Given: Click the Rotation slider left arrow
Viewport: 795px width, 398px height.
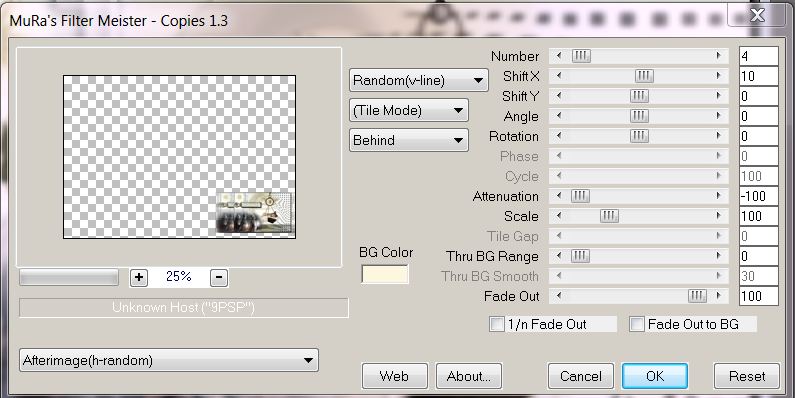Looking at the screenshot, I should tap(559, 136).
